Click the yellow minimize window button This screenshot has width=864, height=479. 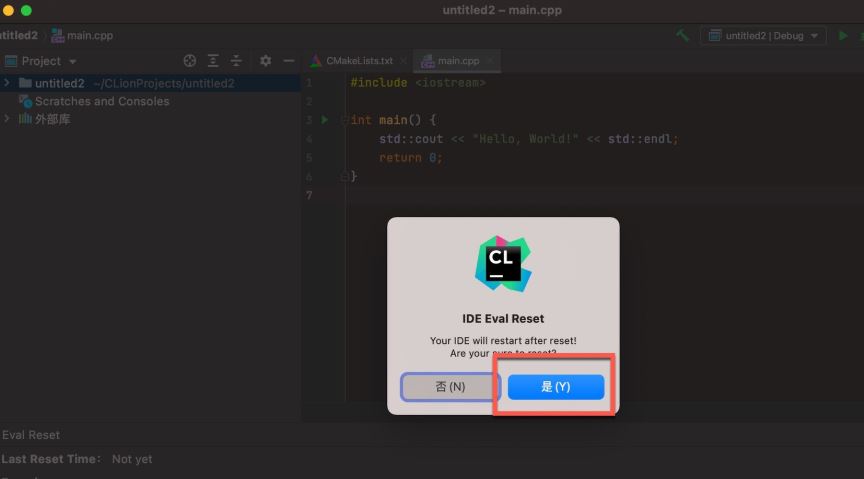(x=8, y=10)
